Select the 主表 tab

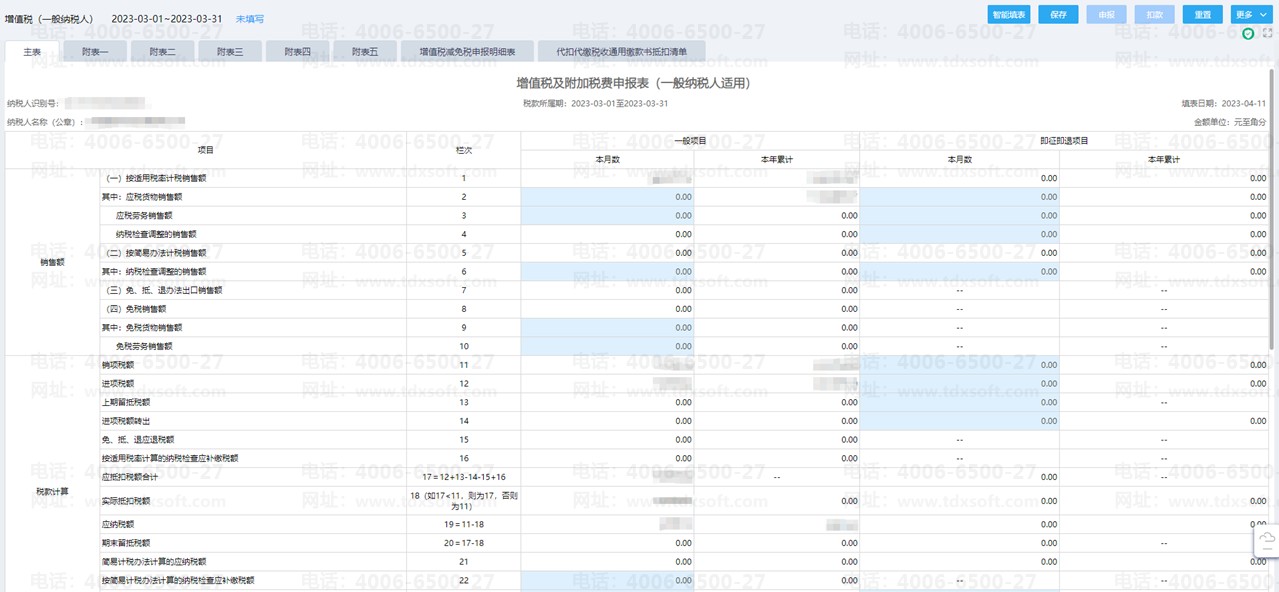pos(31,51)
